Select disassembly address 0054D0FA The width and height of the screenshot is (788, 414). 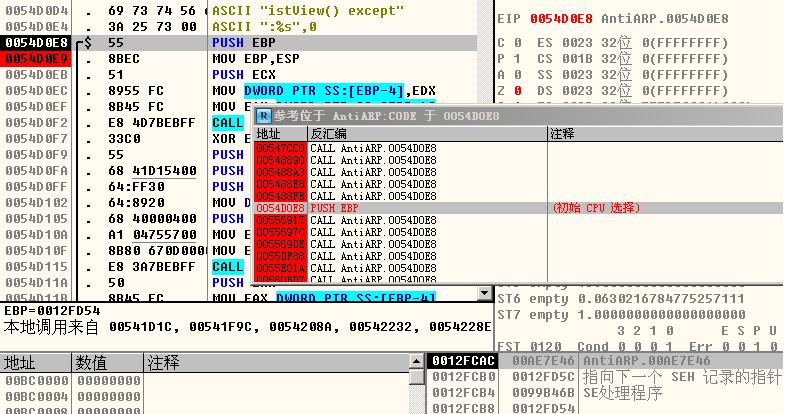point(36,171)
